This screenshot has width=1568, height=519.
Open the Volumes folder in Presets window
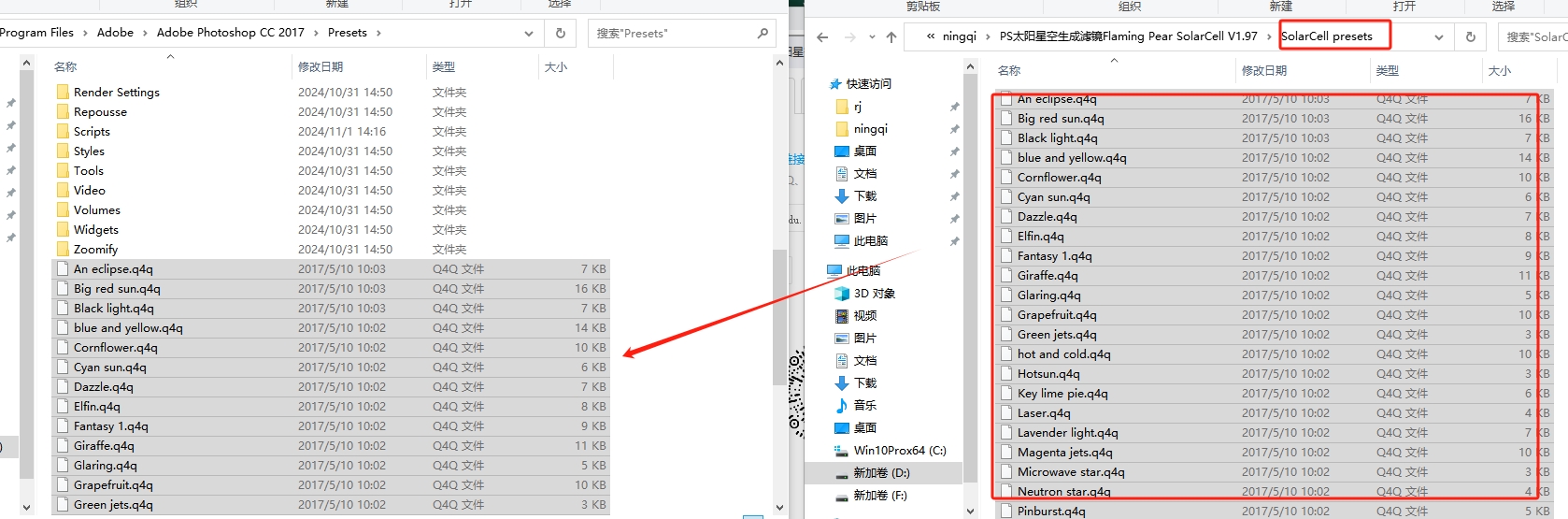(97, 209)
